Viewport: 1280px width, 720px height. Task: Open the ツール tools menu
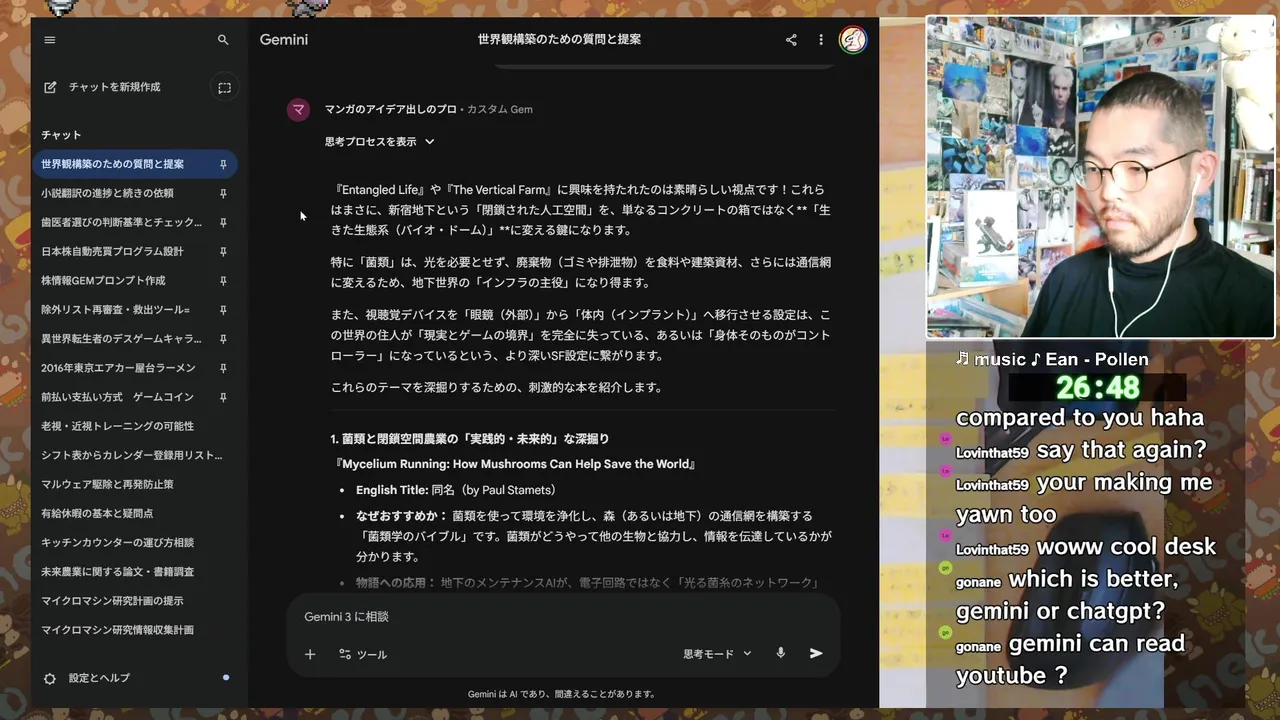[x=363, y=654]
